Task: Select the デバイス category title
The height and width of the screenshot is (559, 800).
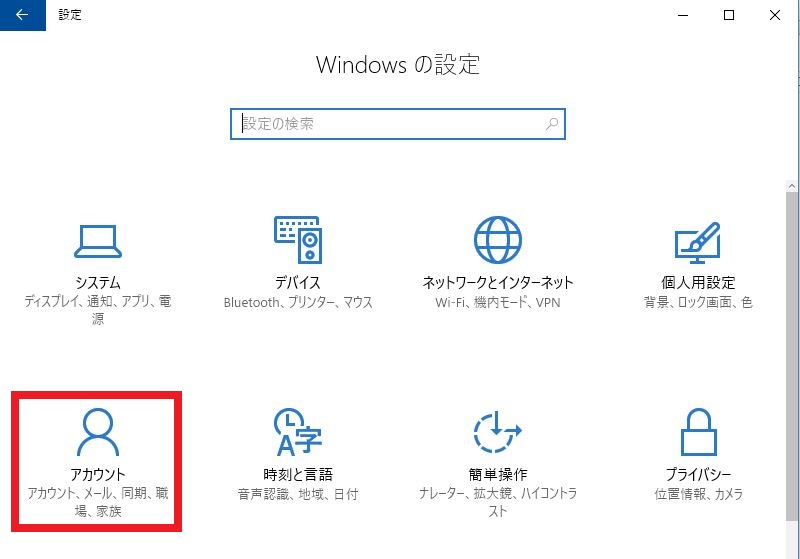Action: pyautogui.click(x=298, y=282)
